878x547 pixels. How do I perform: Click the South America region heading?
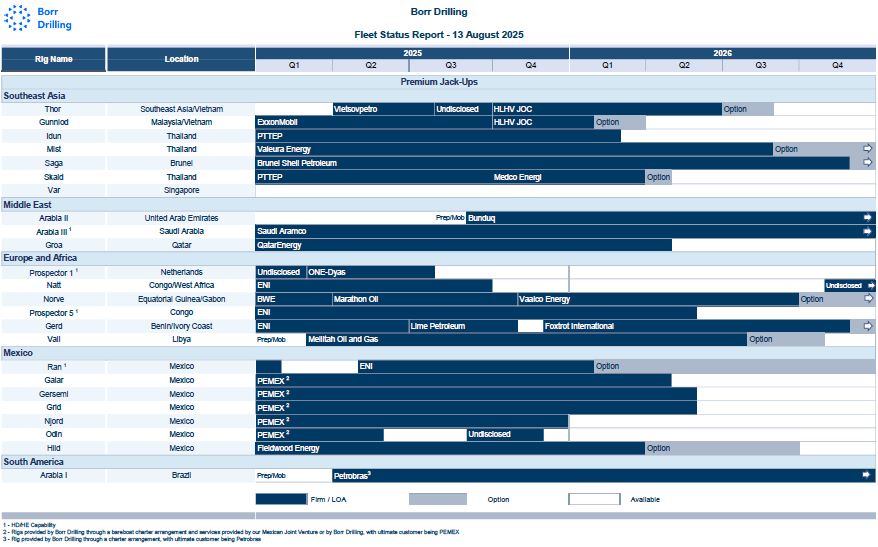coord(33,462)
